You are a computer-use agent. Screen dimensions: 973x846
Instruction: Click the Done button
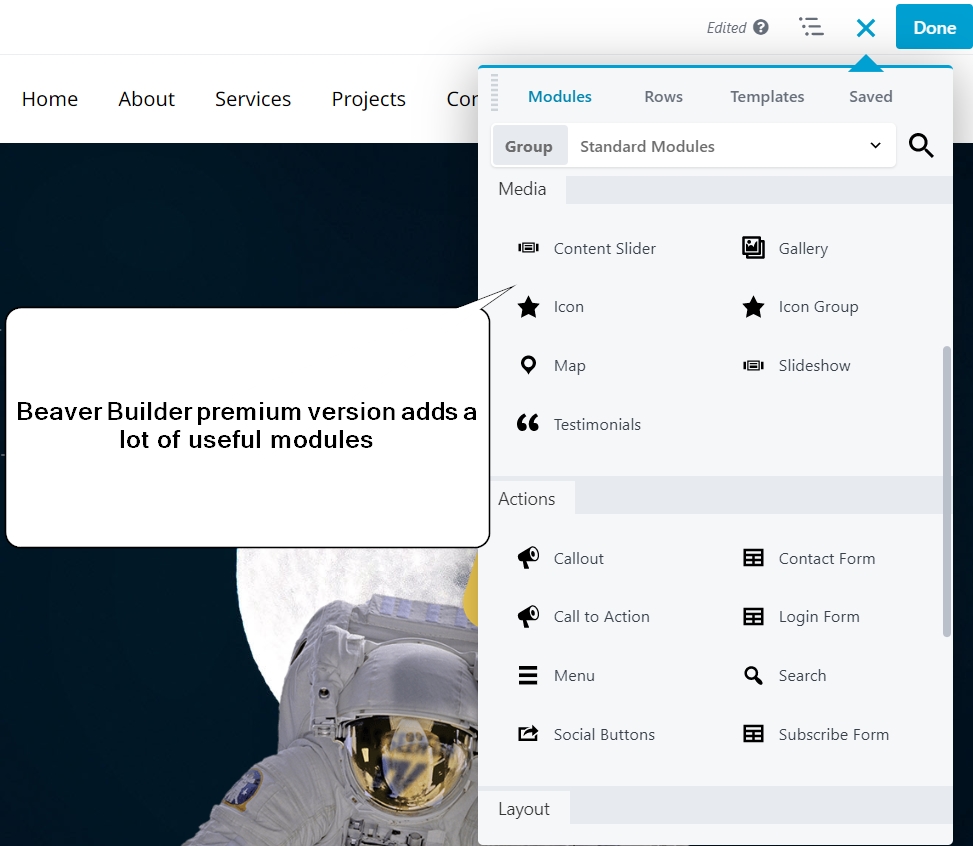click(x=933, y=27)
